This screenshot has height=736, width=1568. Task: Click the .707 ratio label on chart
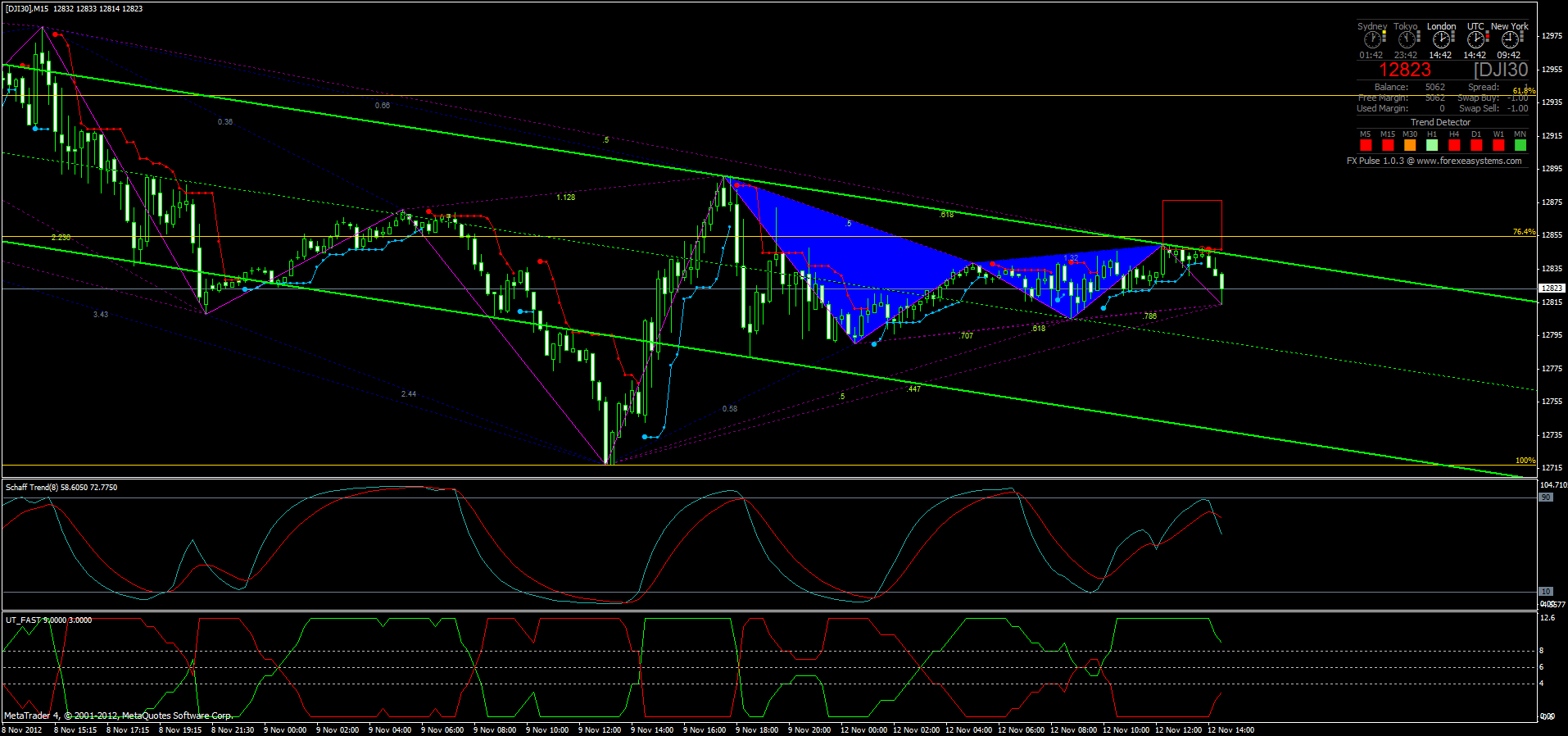[967, 336]
